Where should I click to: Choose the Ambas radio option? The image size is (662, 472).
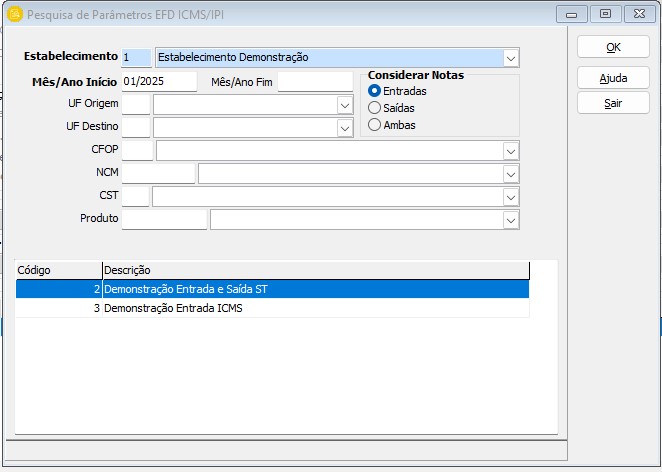[375, 125]
